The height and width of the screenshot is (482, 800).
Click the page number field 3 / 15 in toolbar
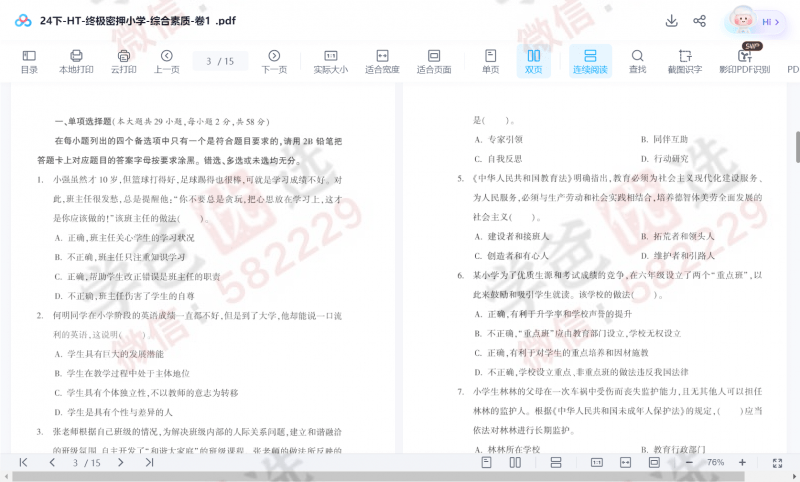220,61
